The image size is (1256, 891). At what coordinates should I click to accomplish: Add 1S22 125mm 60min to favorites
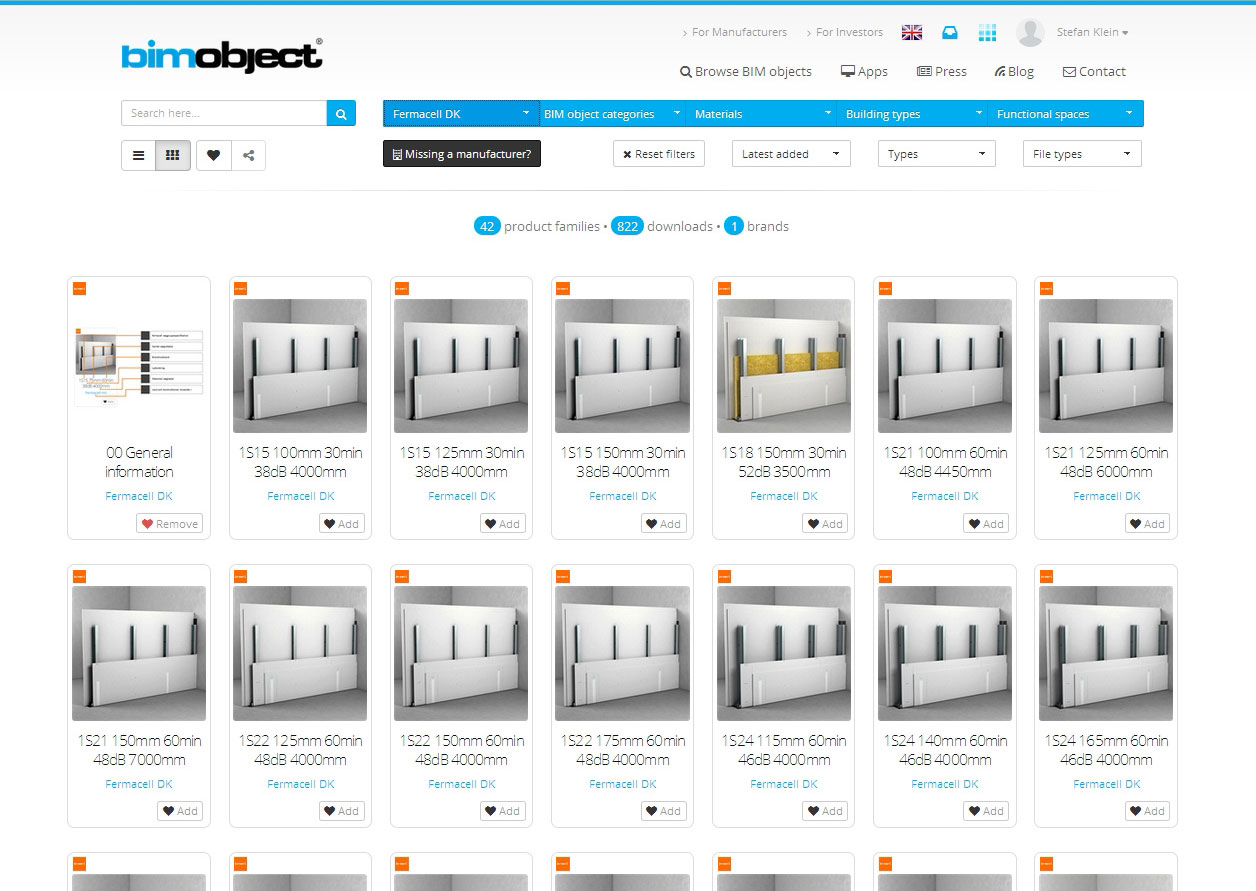pos(341,811)
